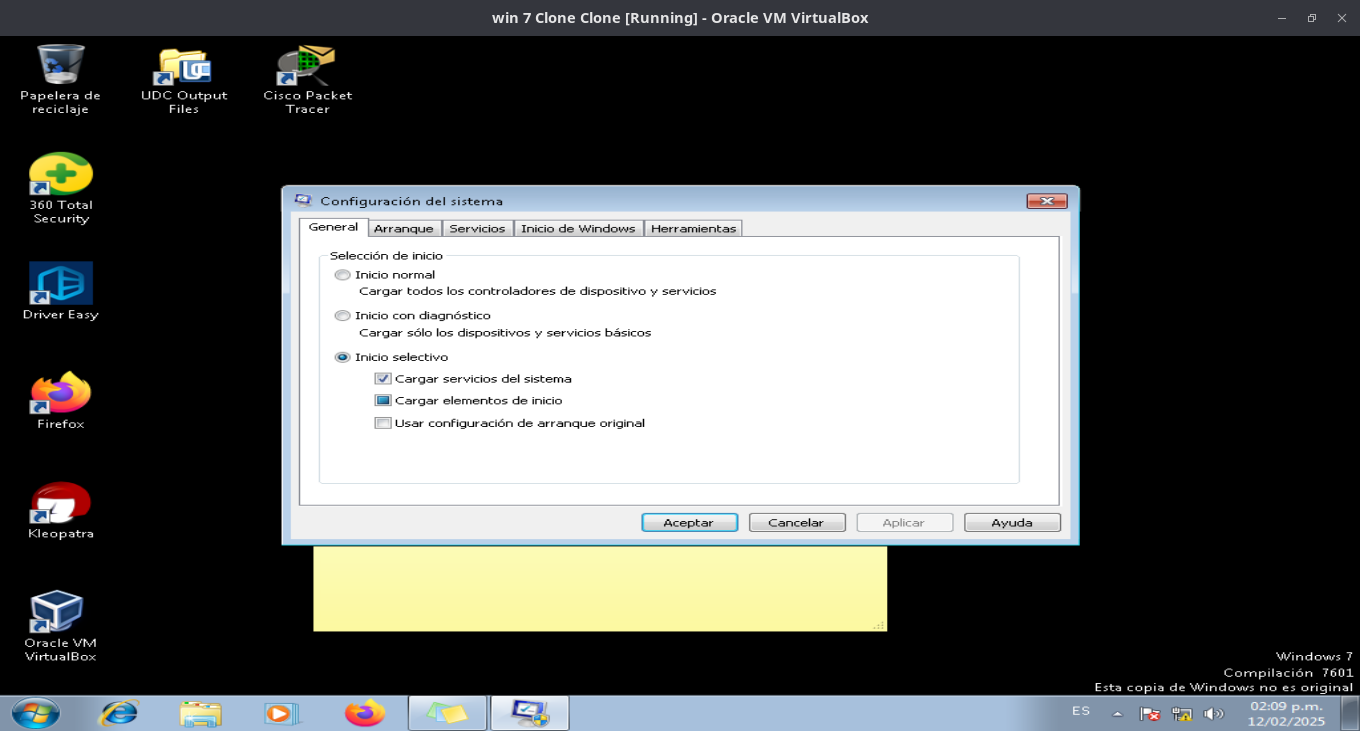Switch to the Servicios tab
The width and height of the screenshot is (1360, 731).
pyautogui.click(x=477, y=228)
